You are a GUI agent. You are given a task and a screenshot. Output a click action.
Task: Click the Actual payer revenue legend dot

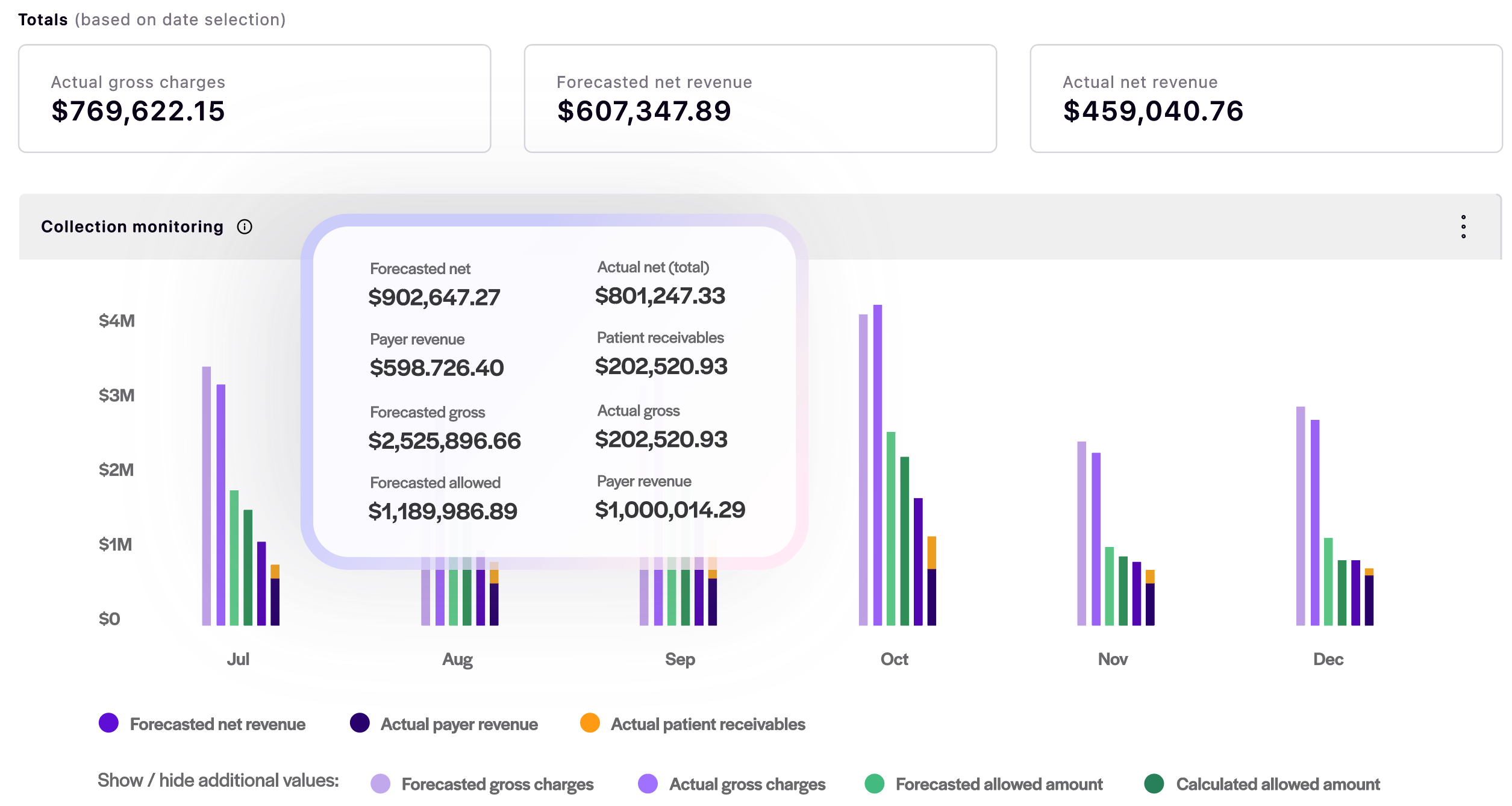click(360, 723)
